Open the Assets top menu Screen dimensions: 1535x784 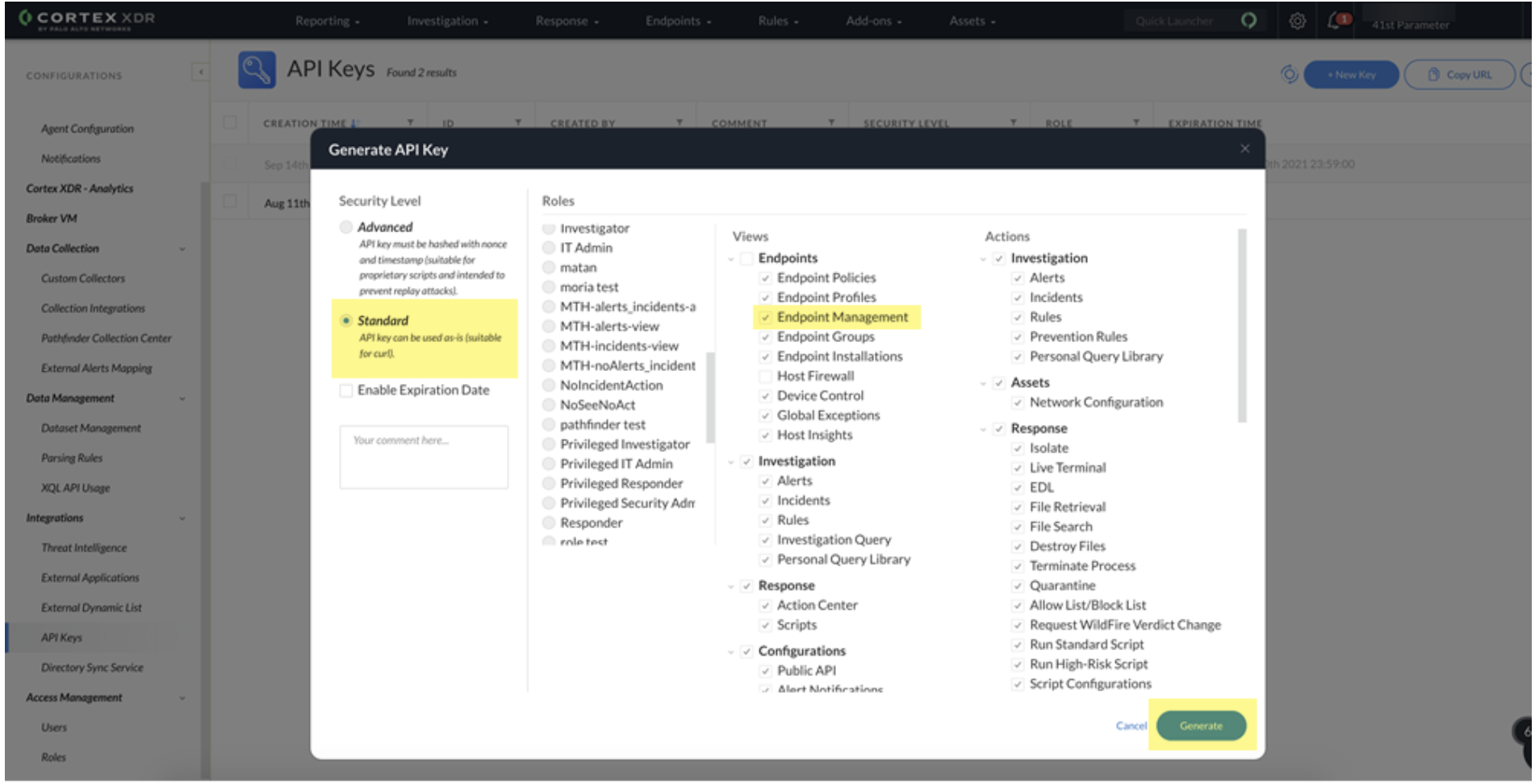tap(972, 21)
